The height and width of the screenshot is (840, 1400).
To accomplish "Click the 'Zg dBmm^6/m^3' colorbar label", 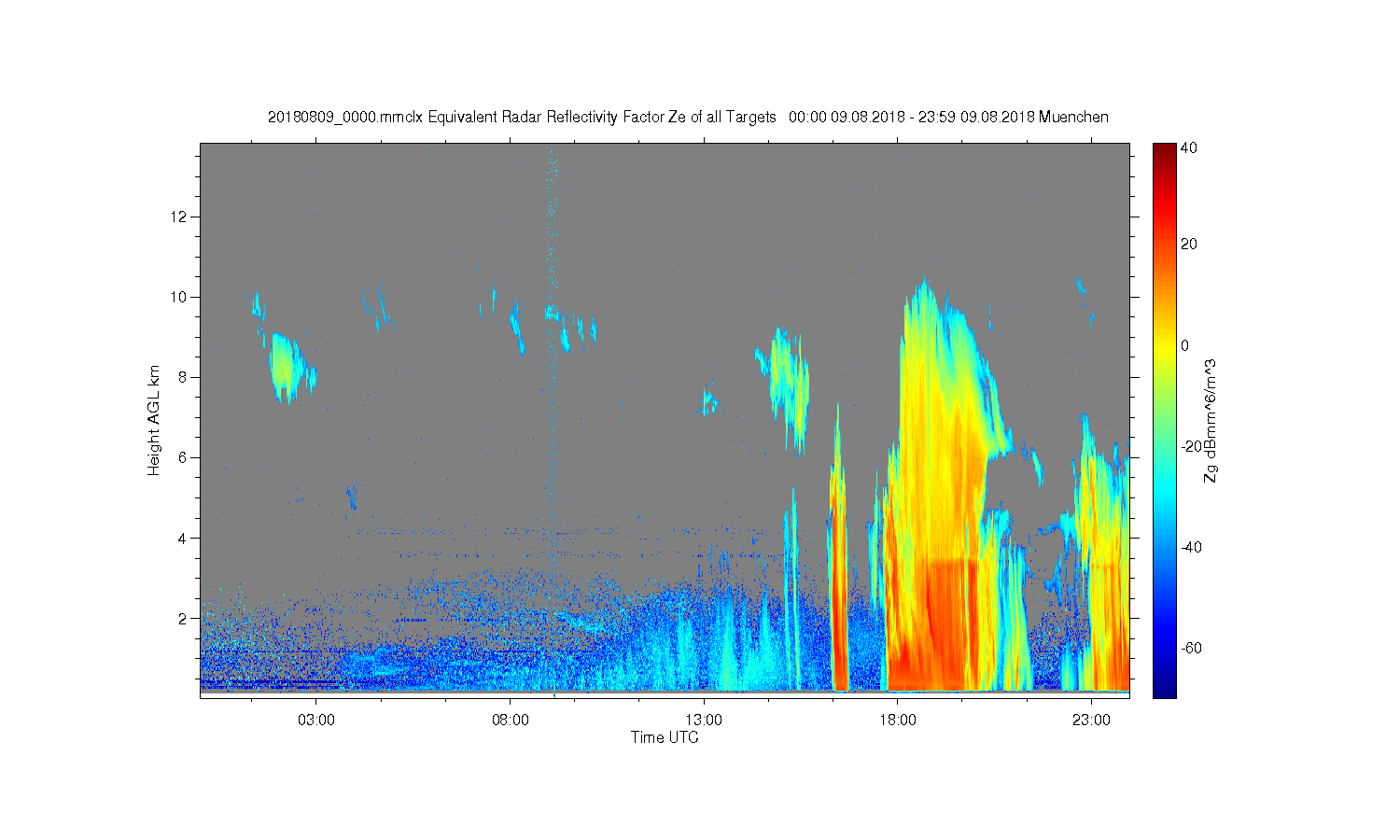I will 1211,421.
